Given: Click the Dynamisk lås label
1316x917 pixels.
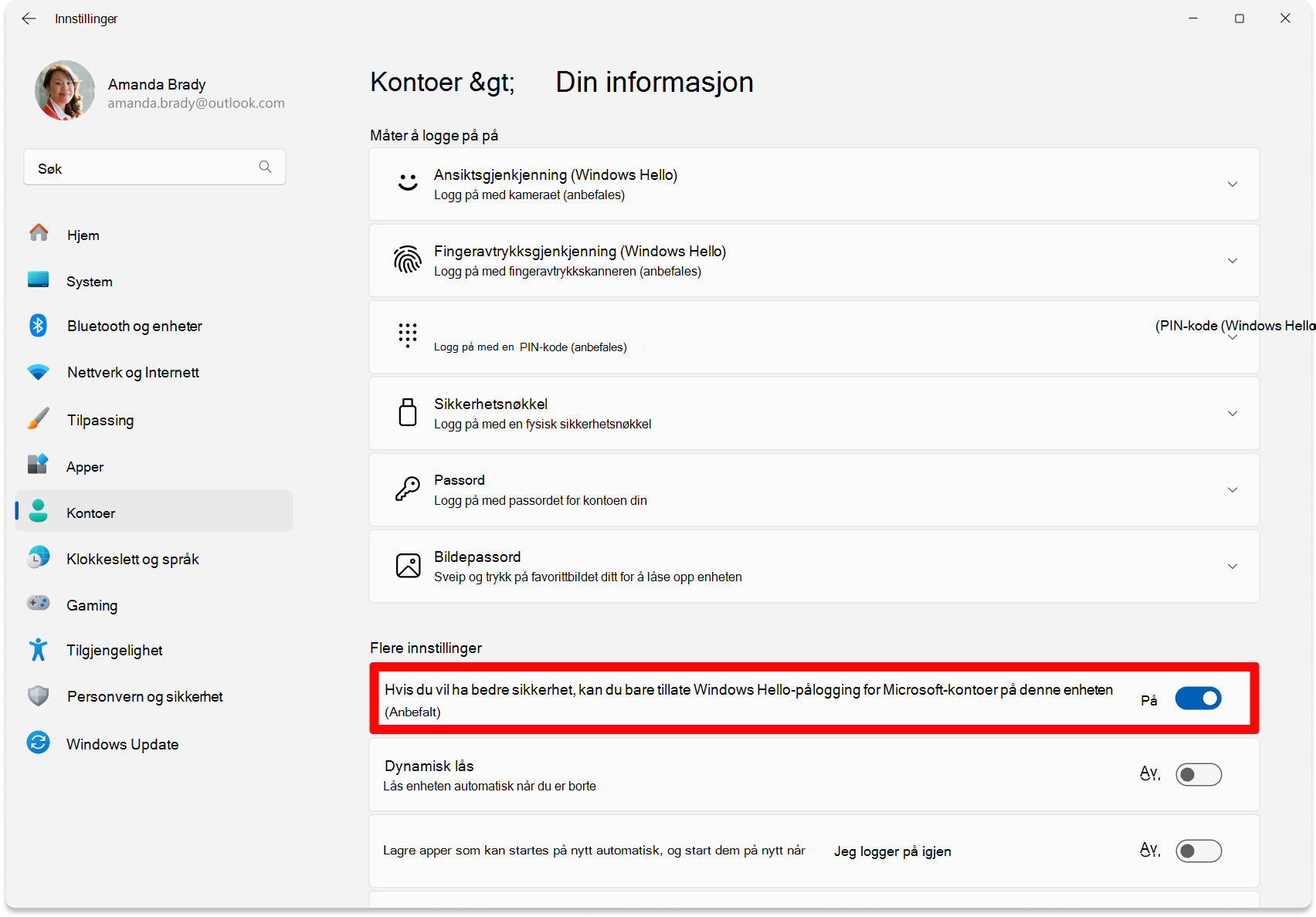Looking at the screenshot, I should [429, 766].
